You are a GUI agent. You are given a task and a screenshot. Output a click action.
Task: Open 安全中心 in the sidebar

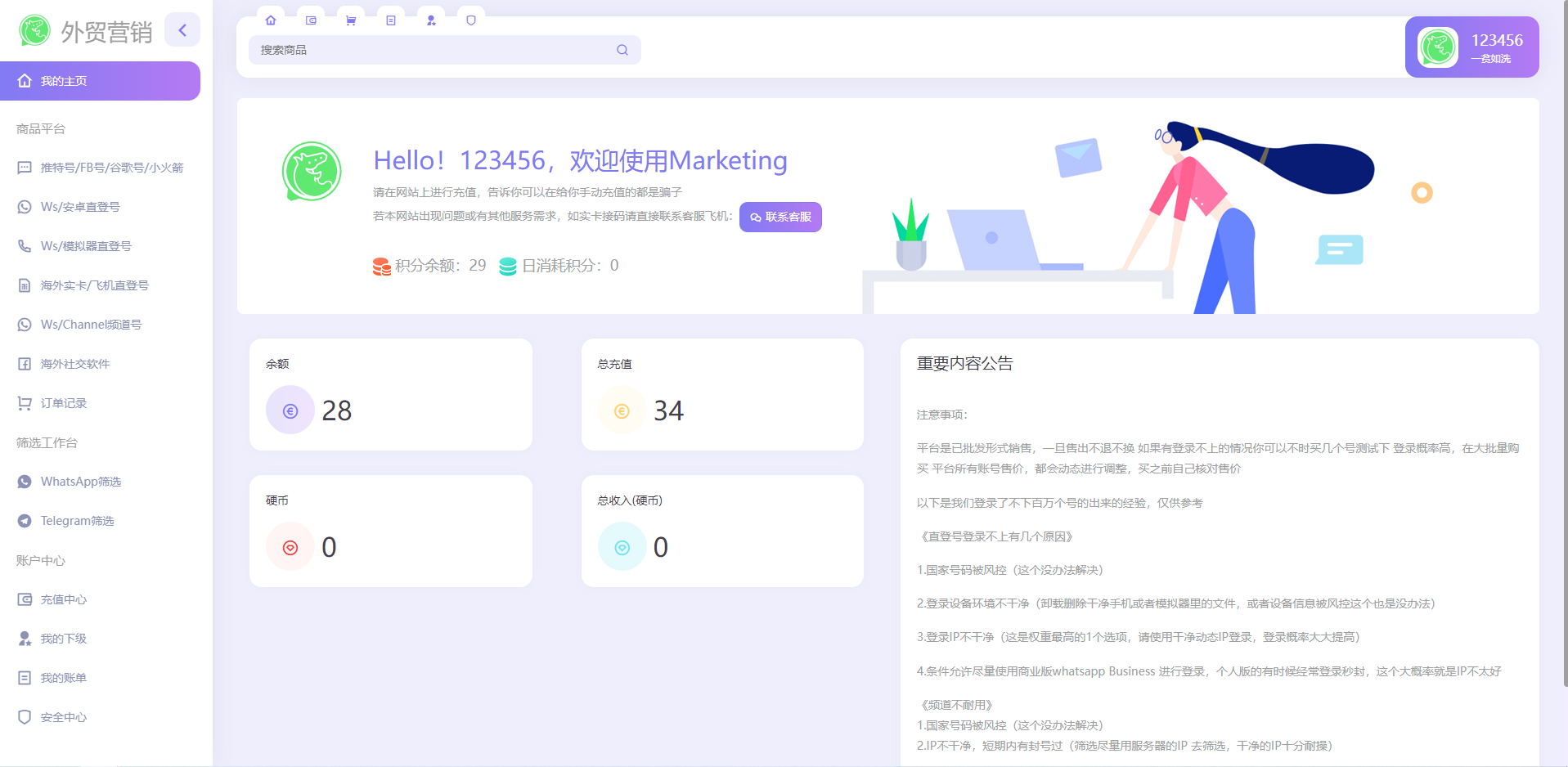pos(64,717)
